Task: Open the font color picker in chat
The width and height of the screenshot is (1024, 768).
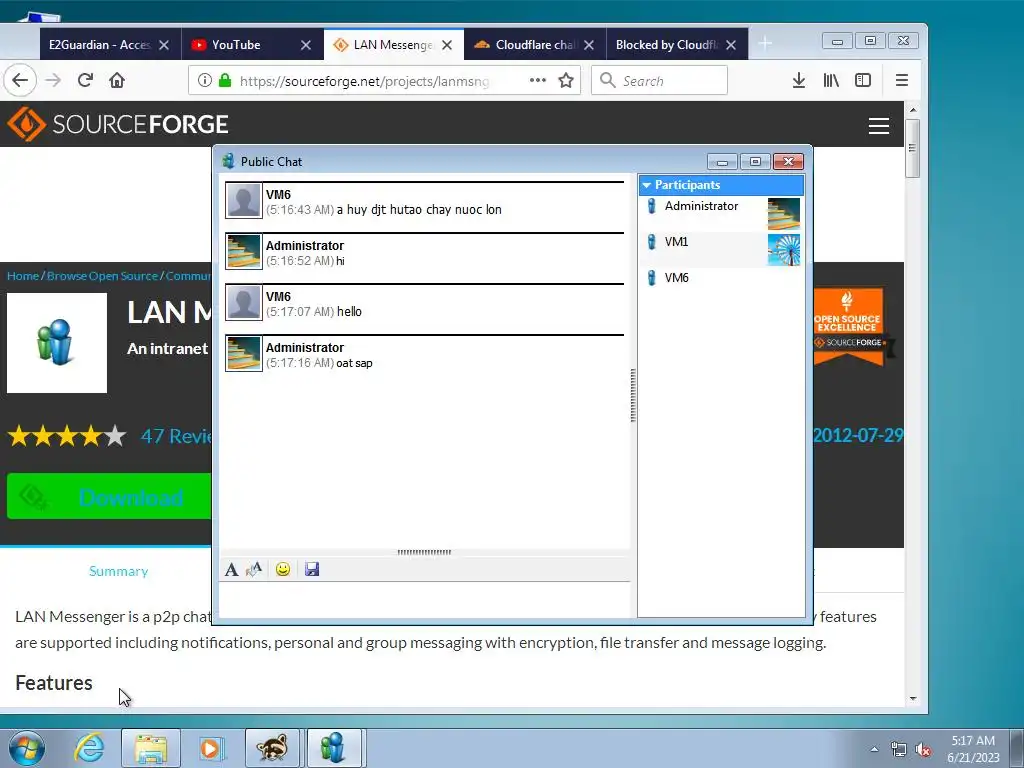Action: pyautogui.click(x=254, y=569)
